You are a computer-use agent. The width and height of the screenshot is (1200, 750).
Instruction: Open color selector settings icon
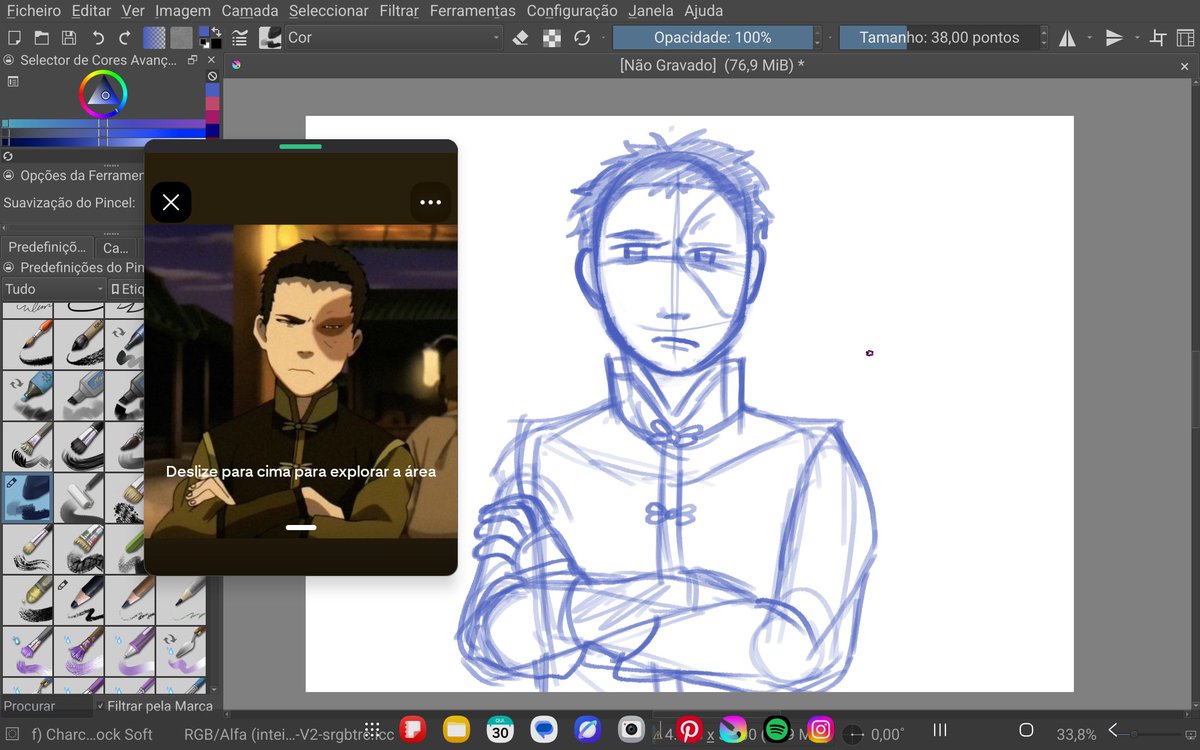(11, 80)
